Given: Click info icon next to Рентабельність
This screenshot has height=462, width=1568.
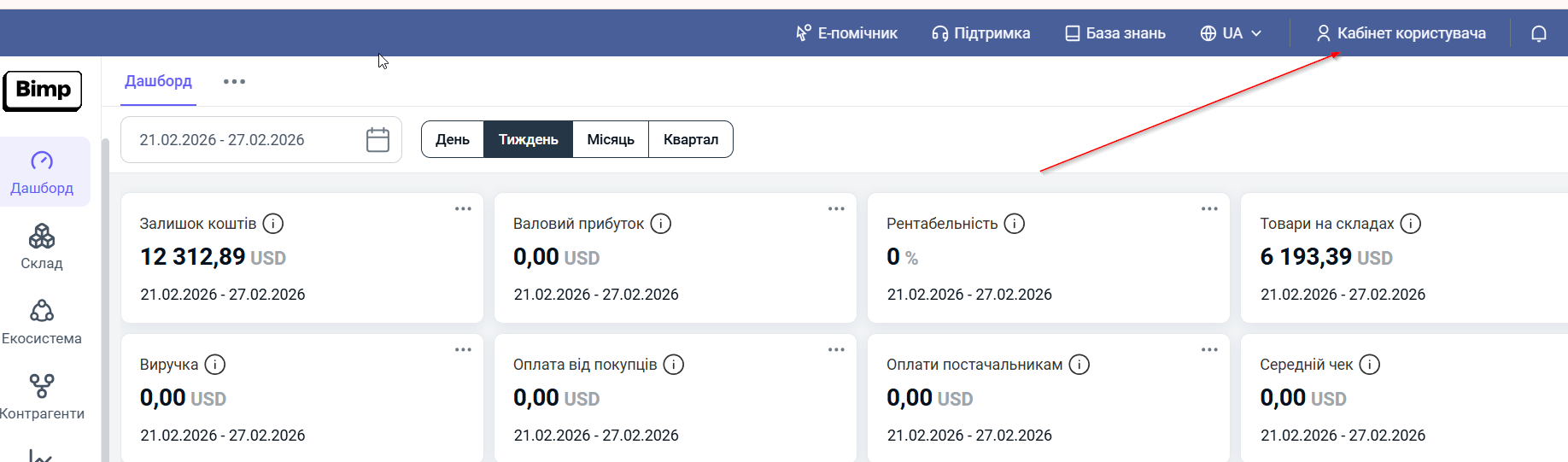Looking at the screenshot, I should 1014,224.
